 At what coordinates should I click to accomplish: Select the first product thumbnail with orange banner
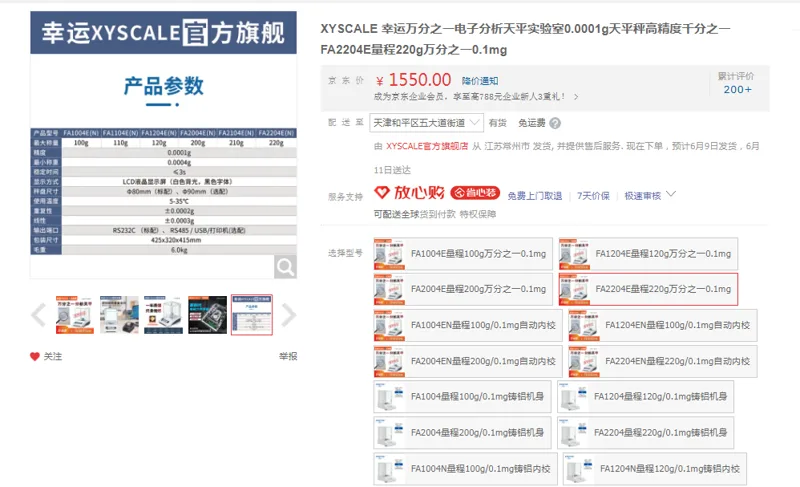(x=75, y=315)
